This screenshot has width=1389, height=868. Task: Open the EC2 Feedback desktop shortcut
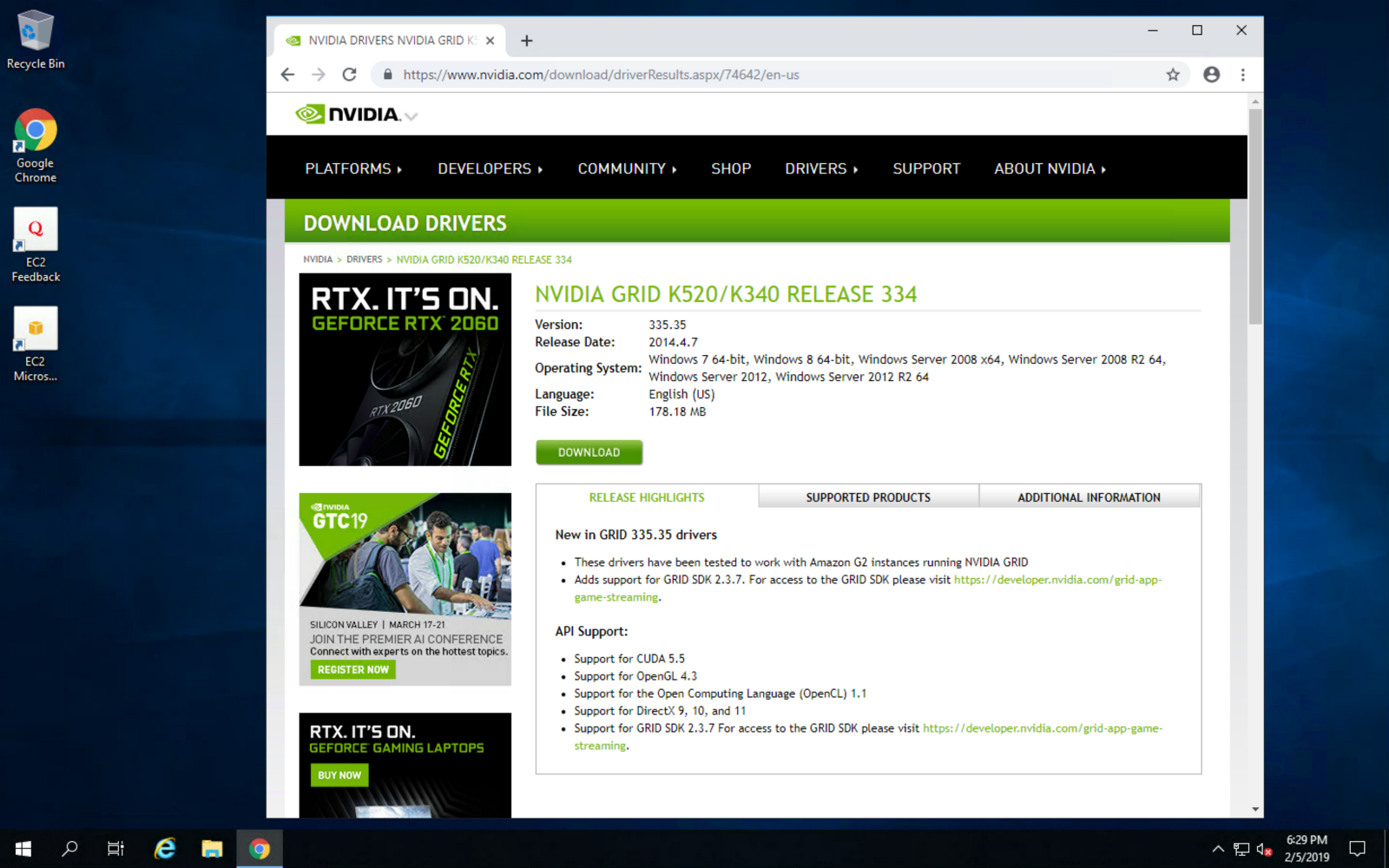36,246
